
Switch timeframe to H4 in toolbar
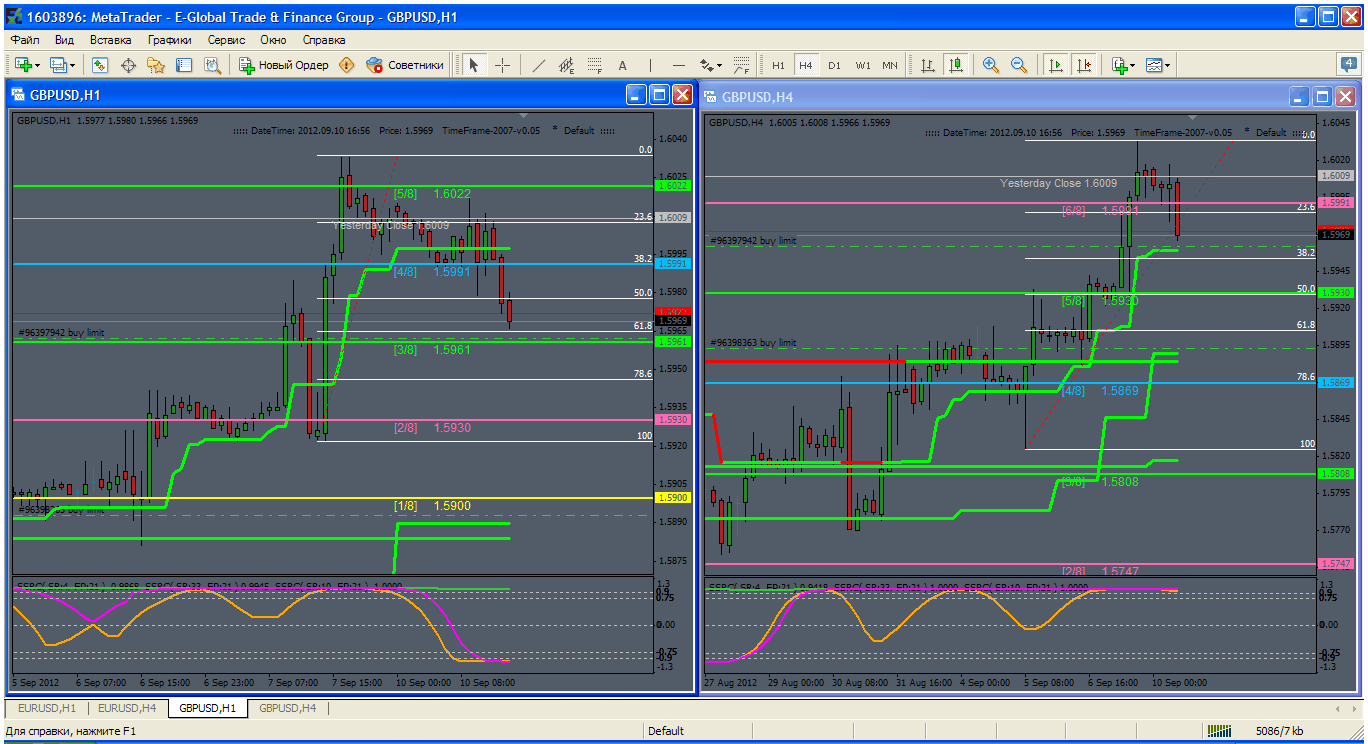tap(806, 65)
